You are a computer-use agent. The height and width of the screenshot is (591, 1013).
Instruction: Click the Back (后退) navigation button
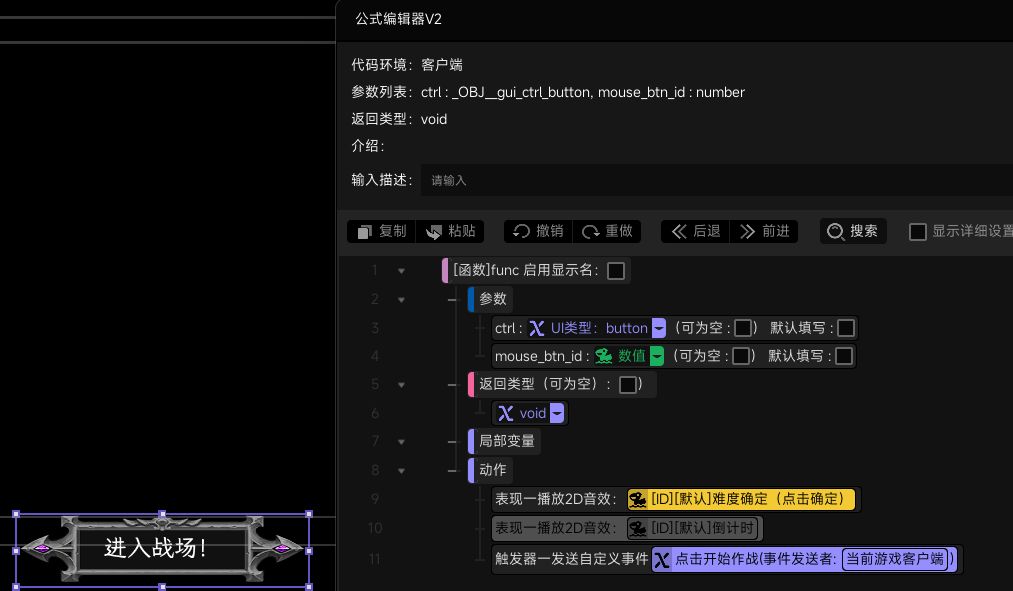pos(695,231)
